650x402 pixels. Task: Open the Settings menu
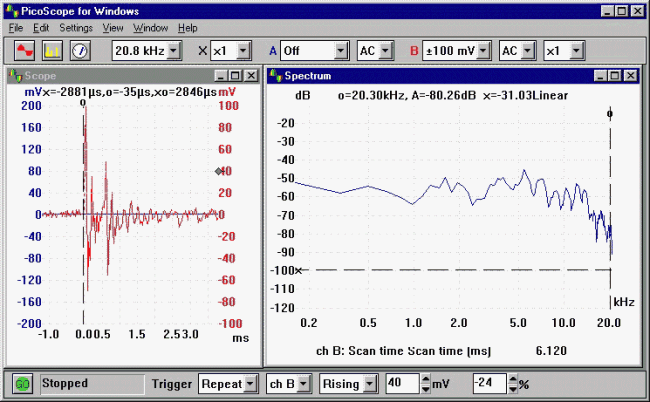(76, 27)
